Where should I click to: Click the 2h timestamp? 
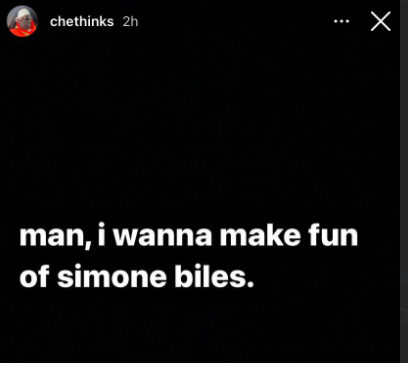[x=130, y=21]
